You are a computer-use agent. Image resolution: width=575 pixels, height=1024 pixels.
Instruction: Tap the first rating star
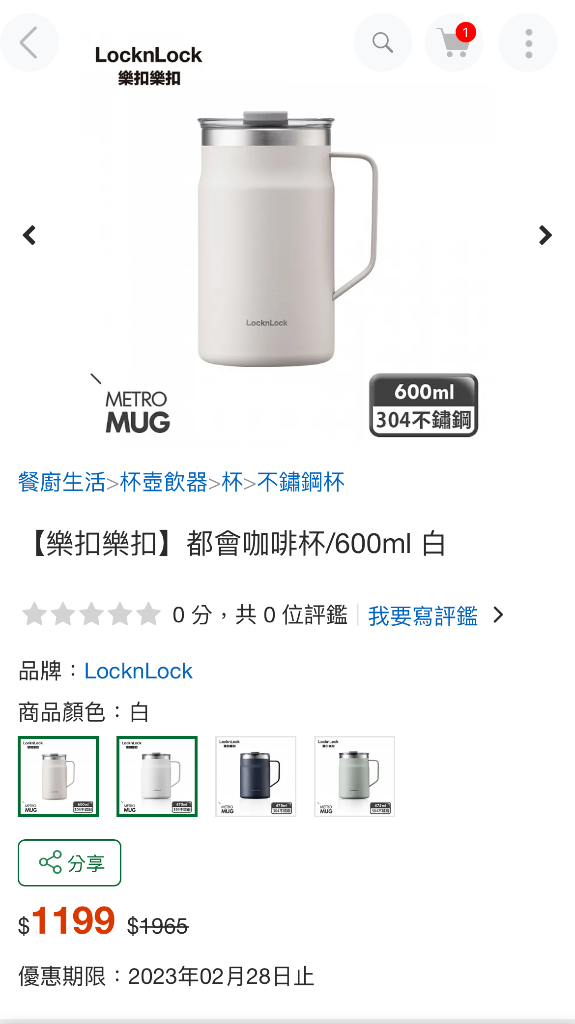[33, 615]
